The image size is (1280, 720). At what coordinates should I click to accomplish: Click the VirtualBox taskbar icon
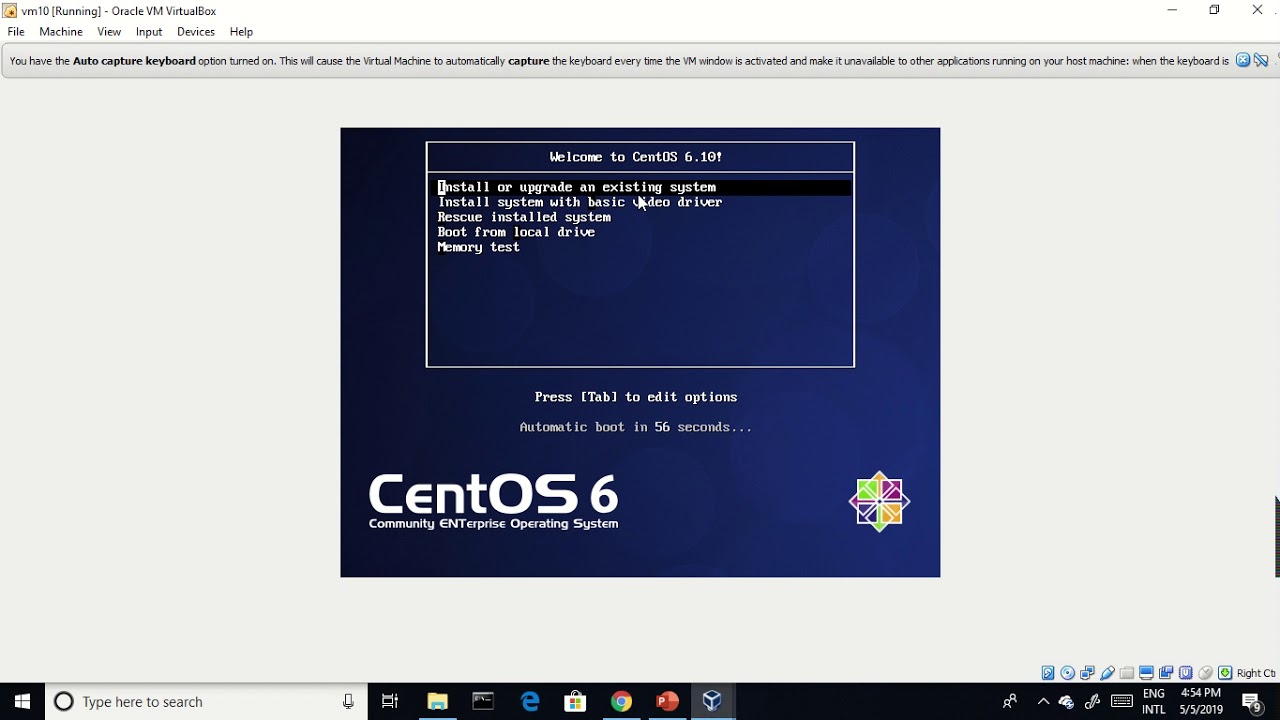[712, 702]
